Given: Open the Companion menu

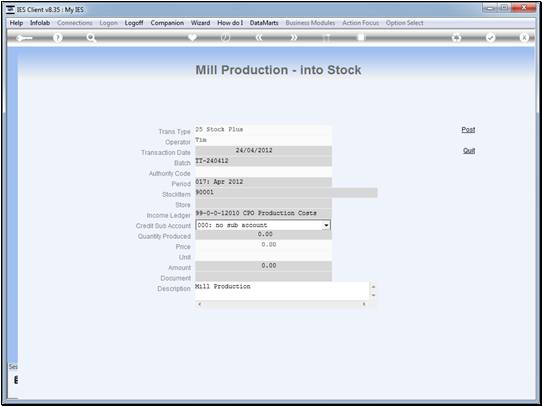Looking at the screenshot, I should (167, 23).
